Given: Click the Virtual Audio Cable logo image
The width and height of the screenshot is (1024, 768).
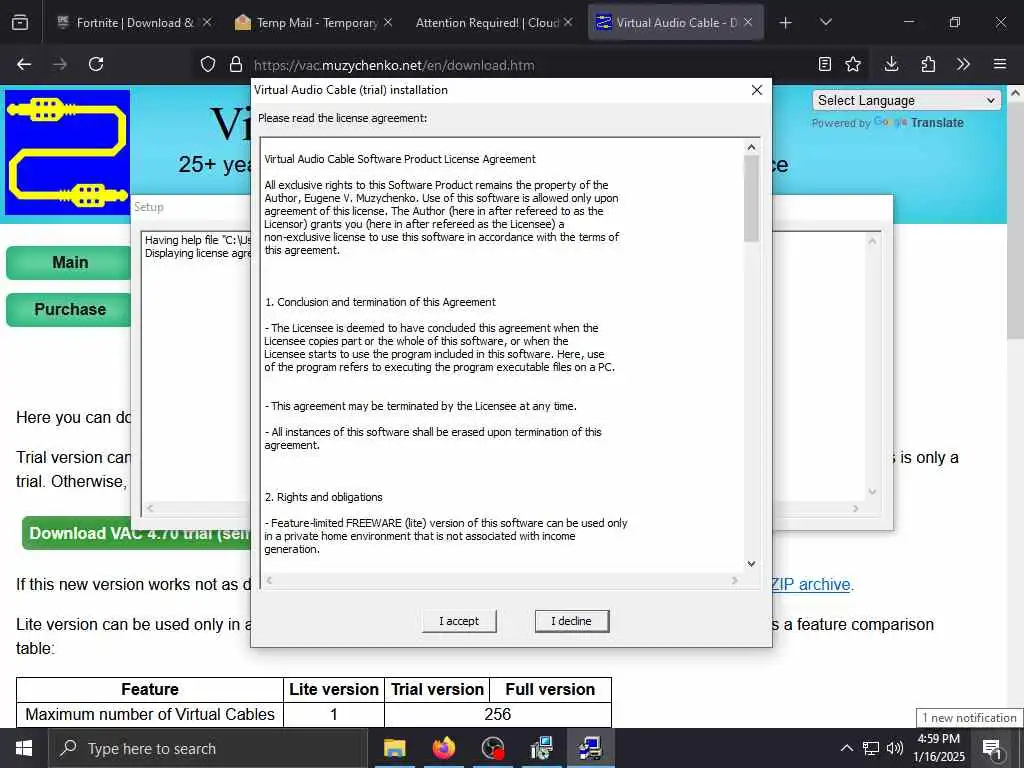Looking at the screenshot, I should (x=67, y=152).
